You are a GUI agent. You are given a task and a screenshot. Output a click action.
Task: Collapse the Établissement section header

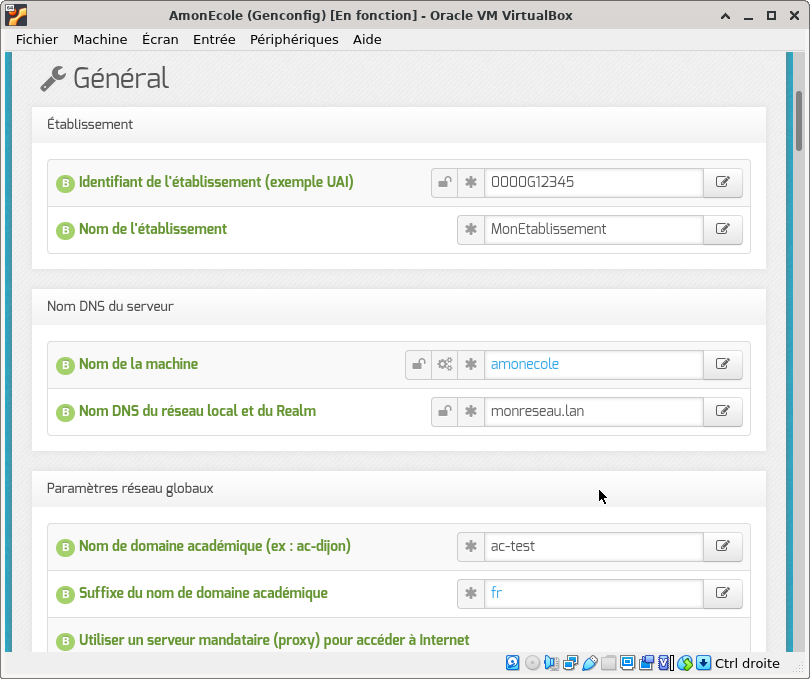click(399, 125)
